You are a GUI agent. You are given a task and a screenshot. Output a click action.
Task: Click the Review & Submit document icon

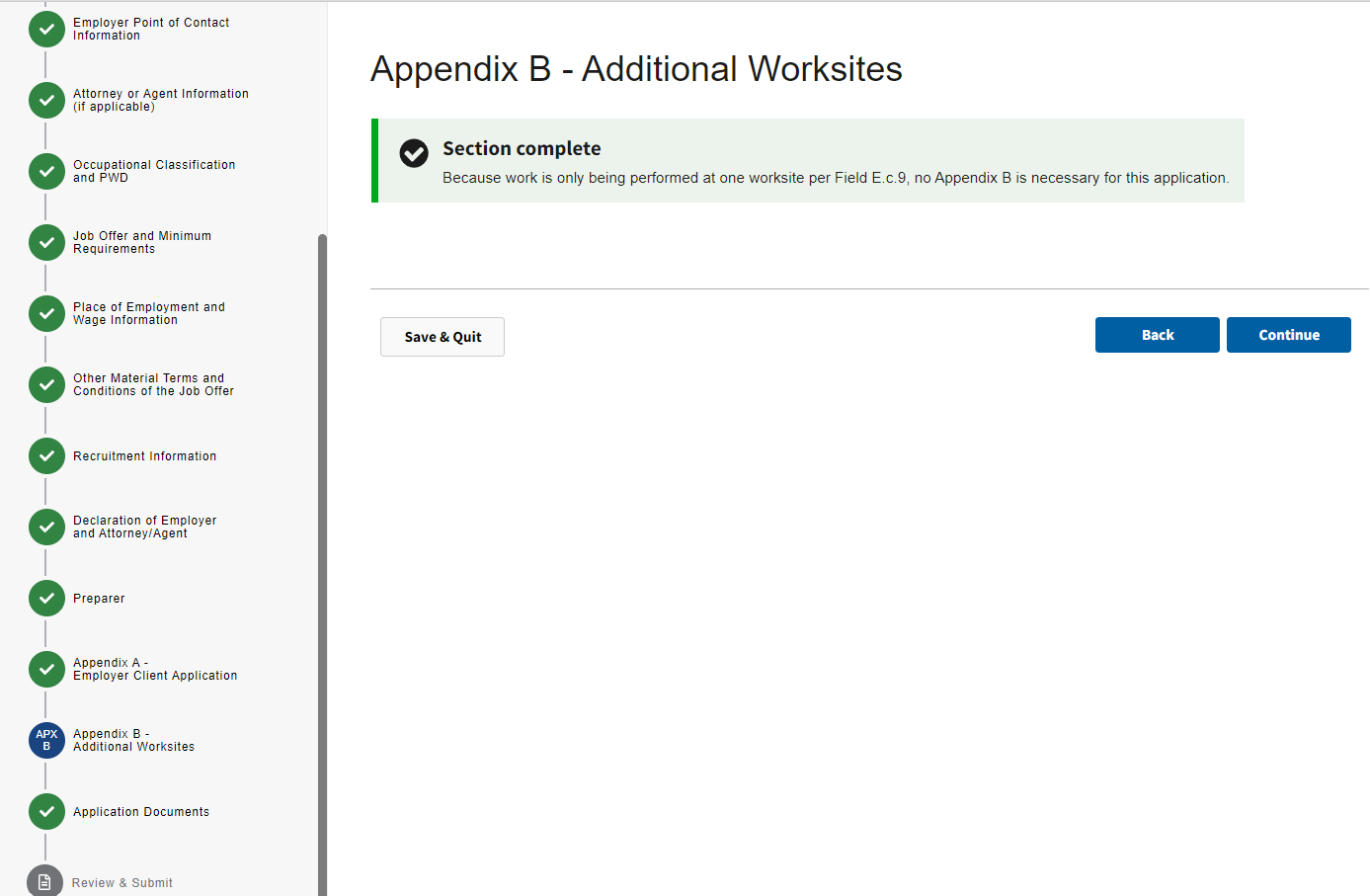(x=44, y=882)
